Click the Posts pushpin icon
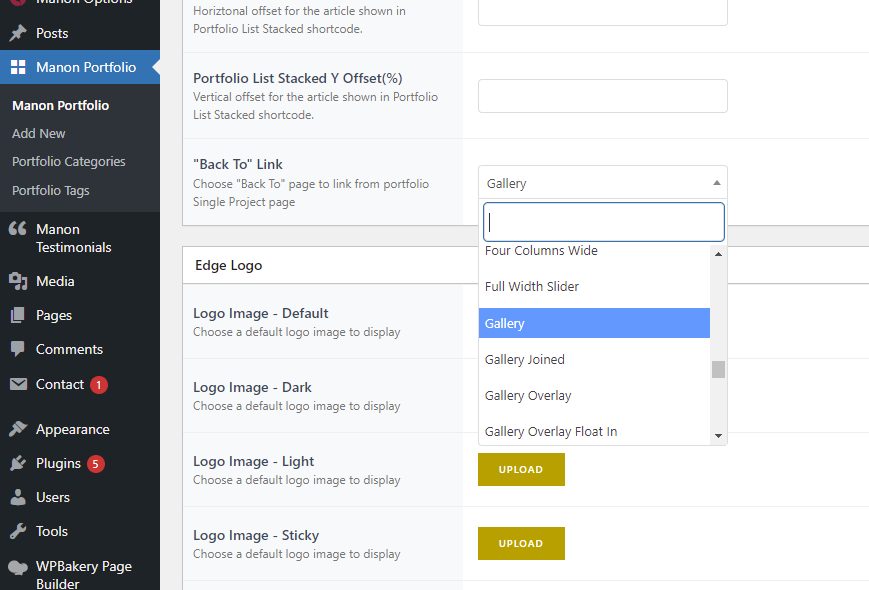 (18, 33)
